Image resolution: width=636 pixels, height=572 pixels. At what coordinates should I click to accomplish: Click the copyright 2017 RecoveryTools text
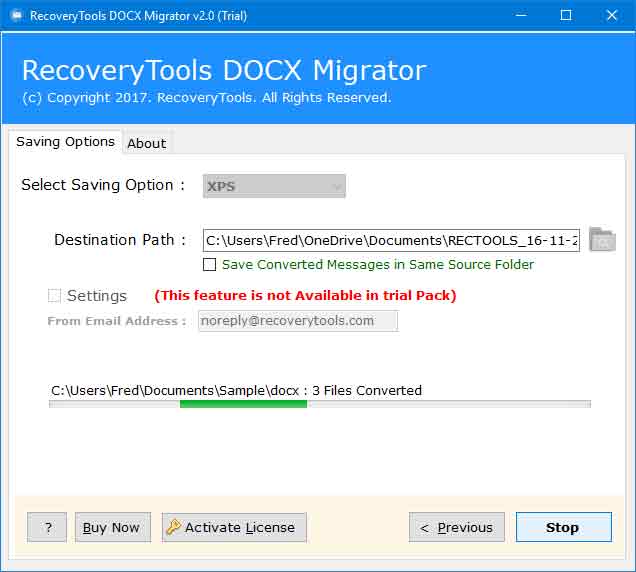click(x=207, y=98)
